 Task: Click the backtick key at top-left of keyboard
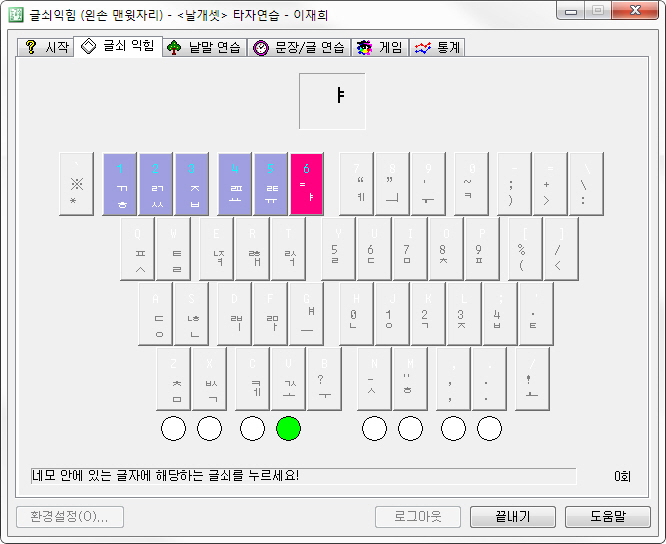click(74, 184)
